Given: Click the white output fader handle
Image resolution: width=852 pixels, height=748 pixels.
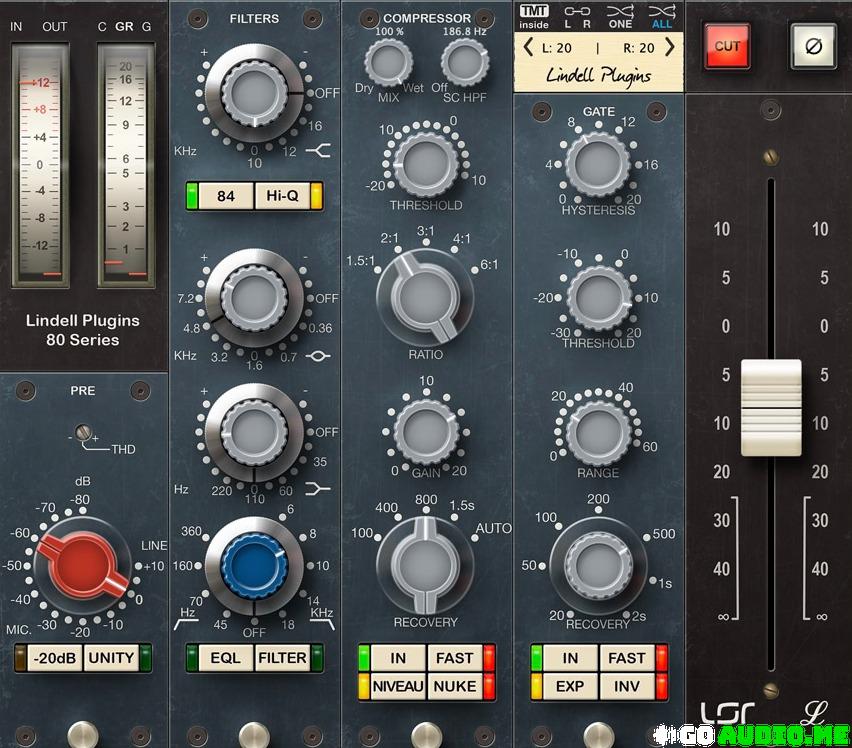Looking at the screenshot, I should (770, 407).
